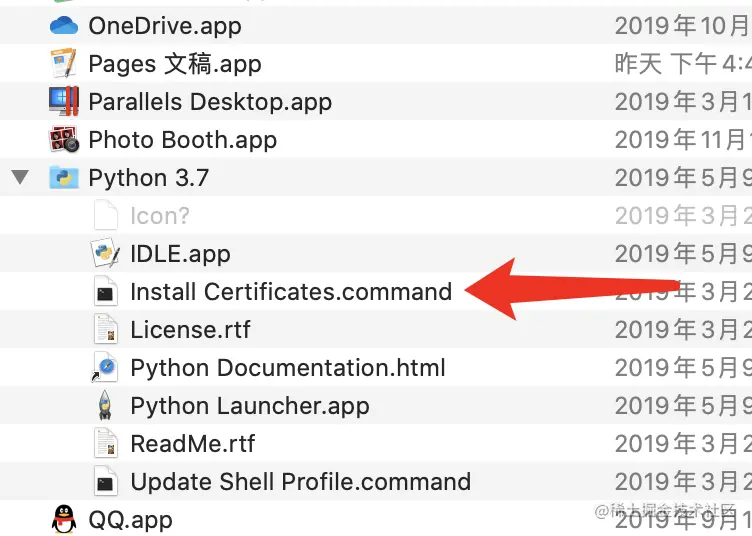Click the Python Documentation.html Safari alias icon

point(105,367)
